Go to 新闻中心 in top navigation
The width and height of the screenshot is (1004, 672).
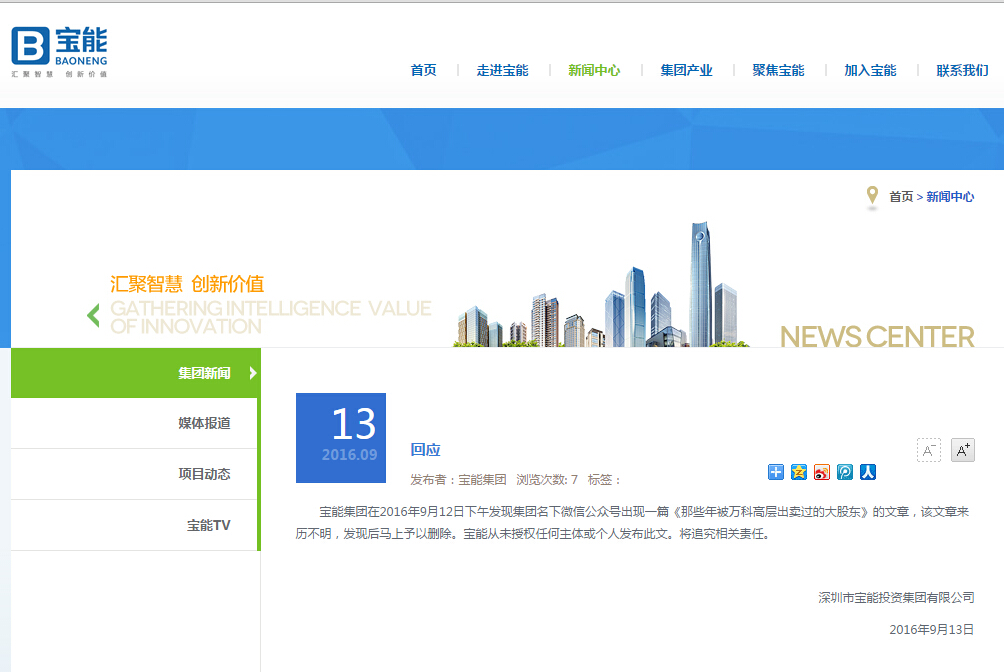pos(594,70)
